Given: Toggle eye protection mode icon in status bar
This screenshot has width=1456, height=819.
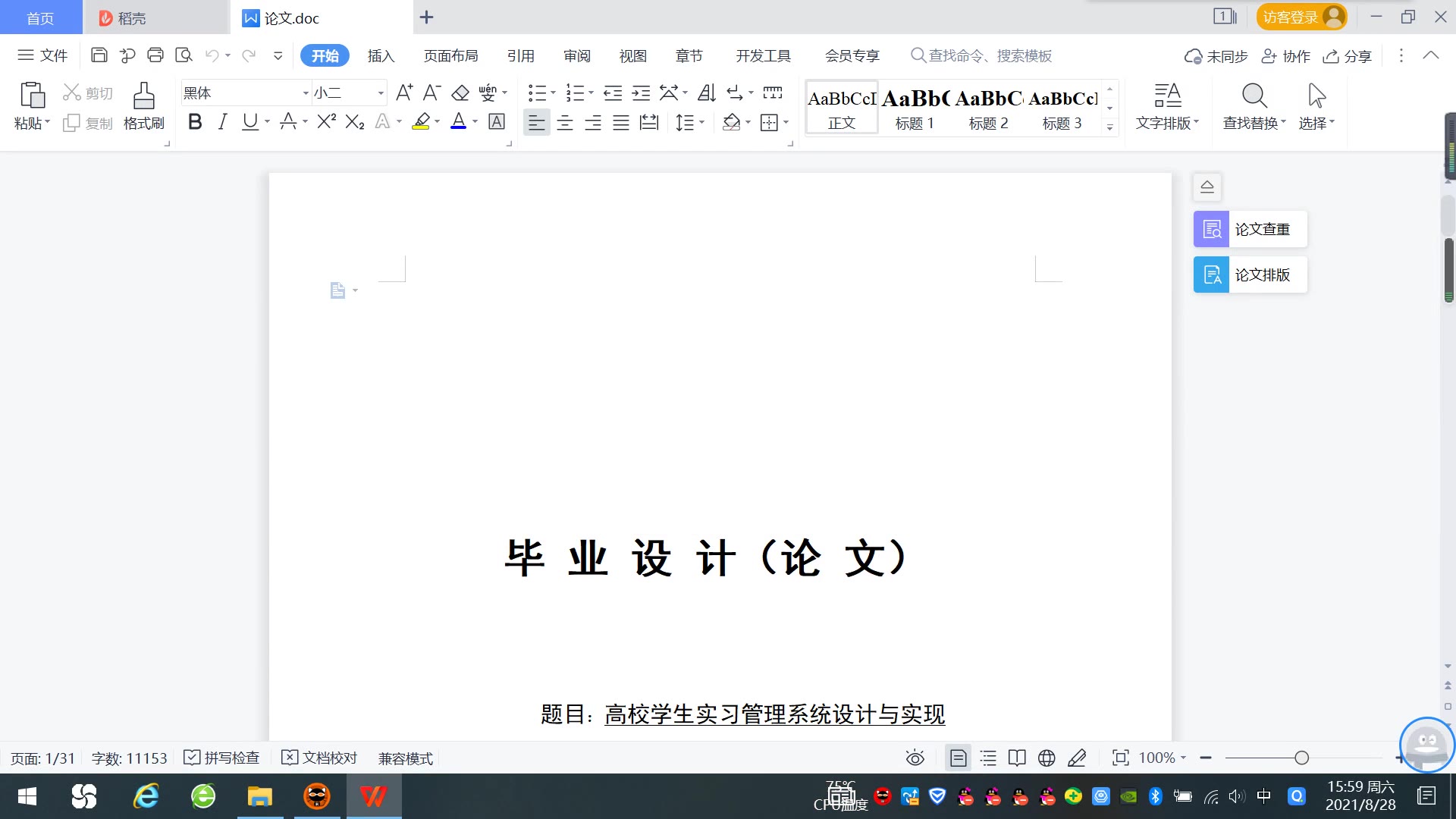Looking at the screenshot, I should (915, 758).
